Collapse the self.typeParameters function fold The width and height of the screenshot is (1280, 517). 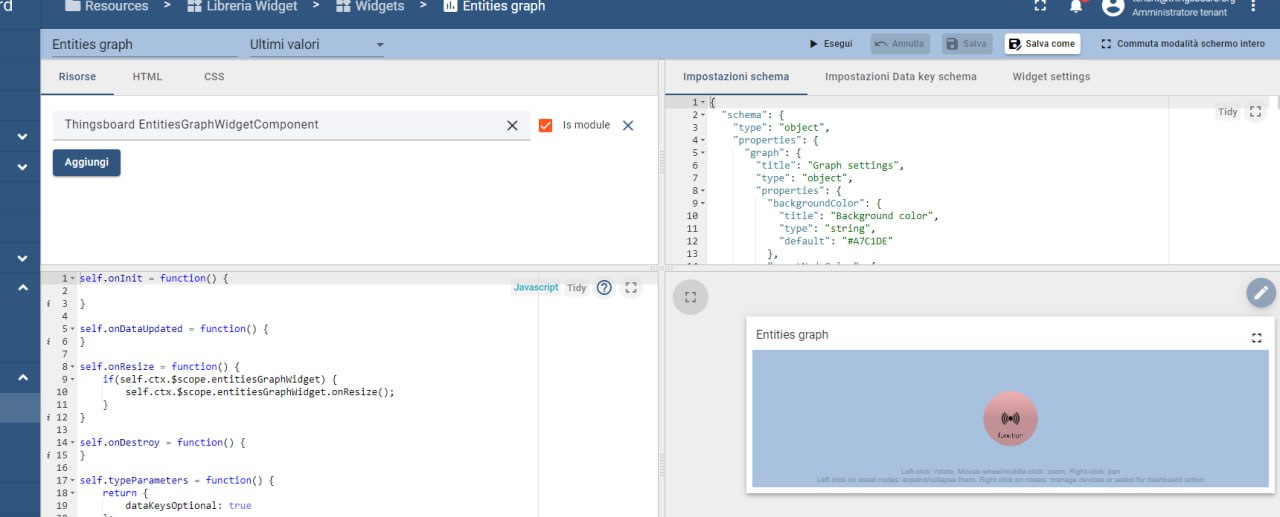(x=72, y=480)
